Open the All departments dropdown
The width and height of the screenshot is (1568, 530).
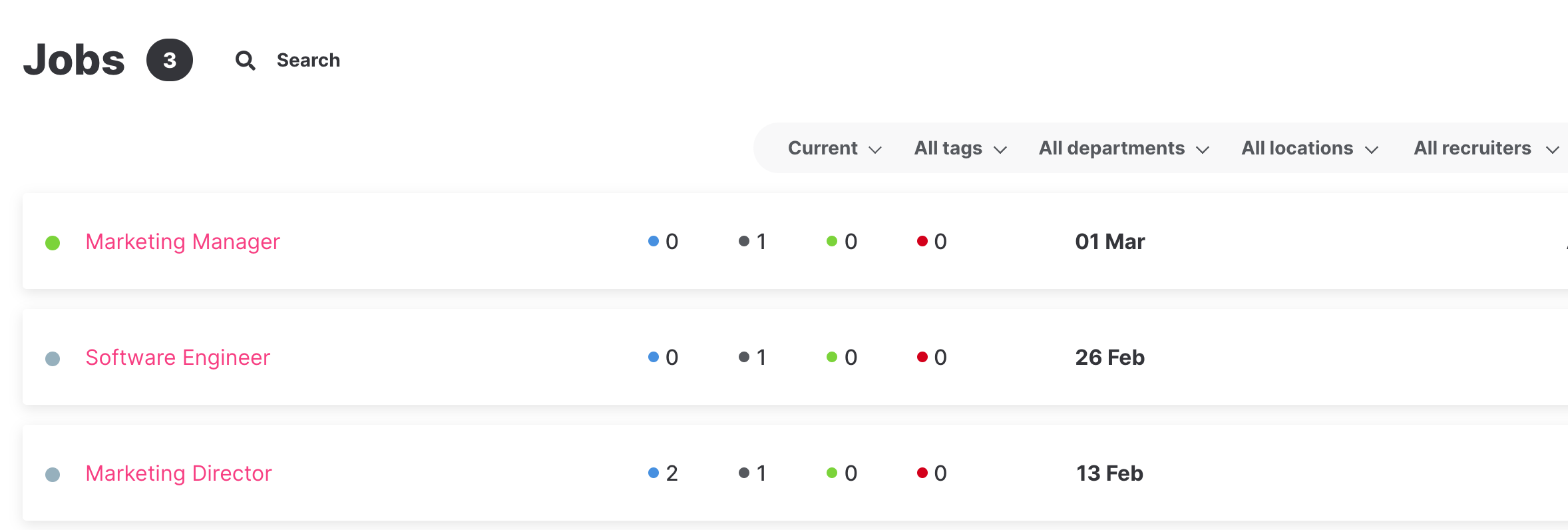(1123, 148)
